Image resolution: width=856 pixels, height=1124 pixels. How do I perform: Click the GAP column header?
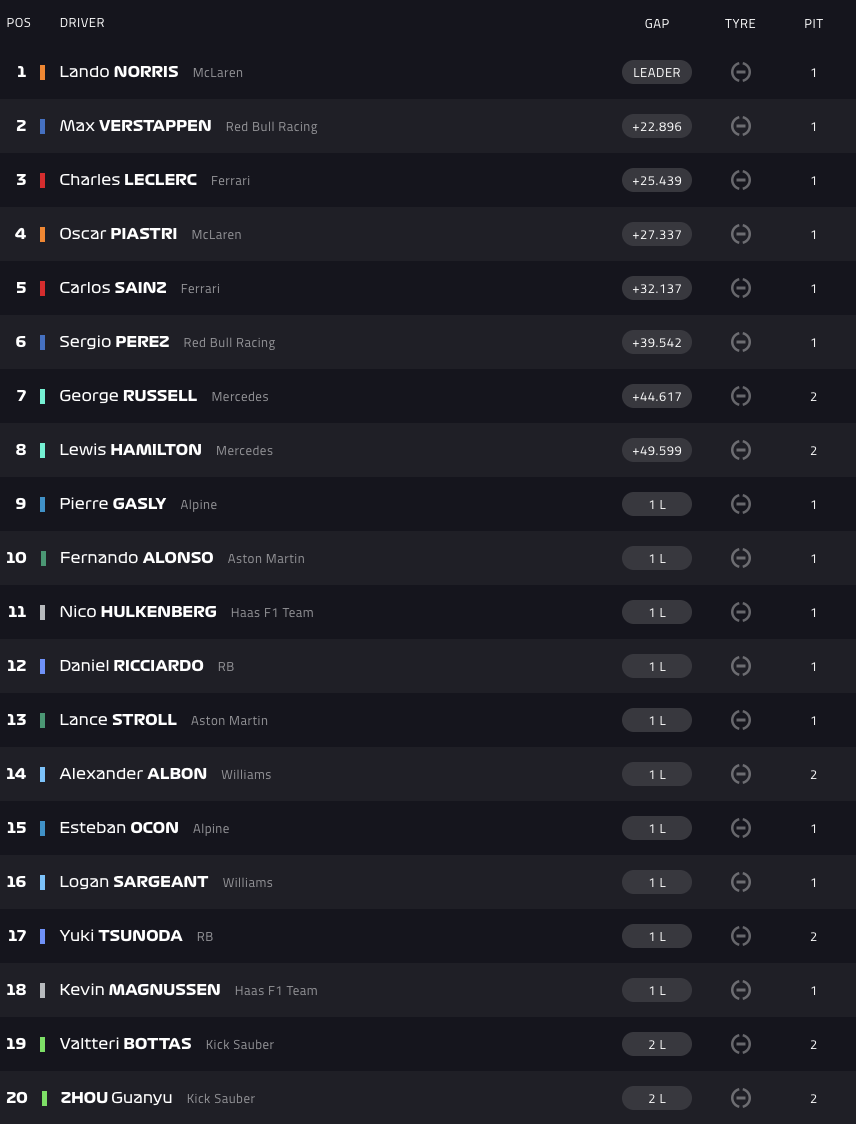tap(657, 23)
